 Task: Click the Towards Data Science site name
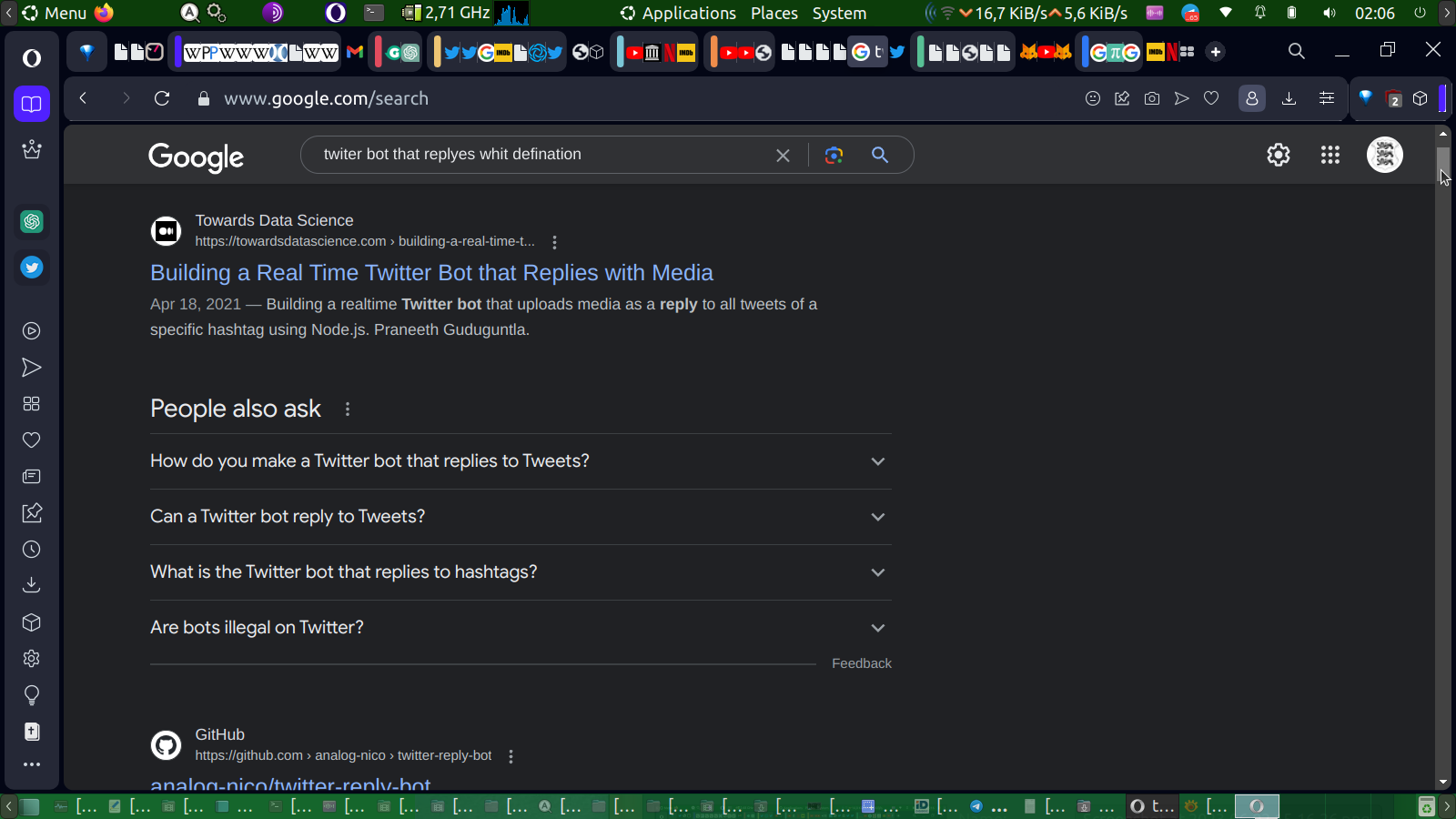pyautogui.click(x=274, y=220)
